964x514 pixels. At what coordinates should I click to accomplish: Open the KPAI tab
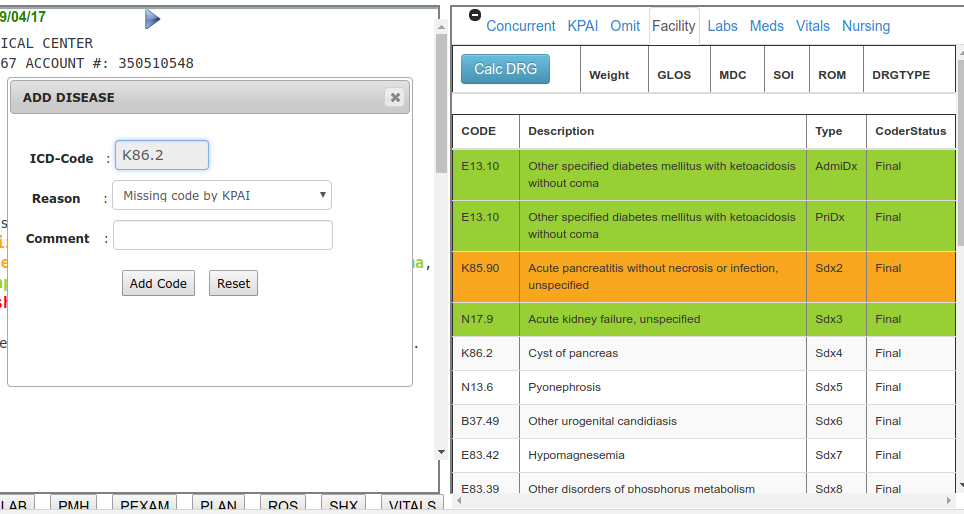pyautogui.click(x=583, y=26)
